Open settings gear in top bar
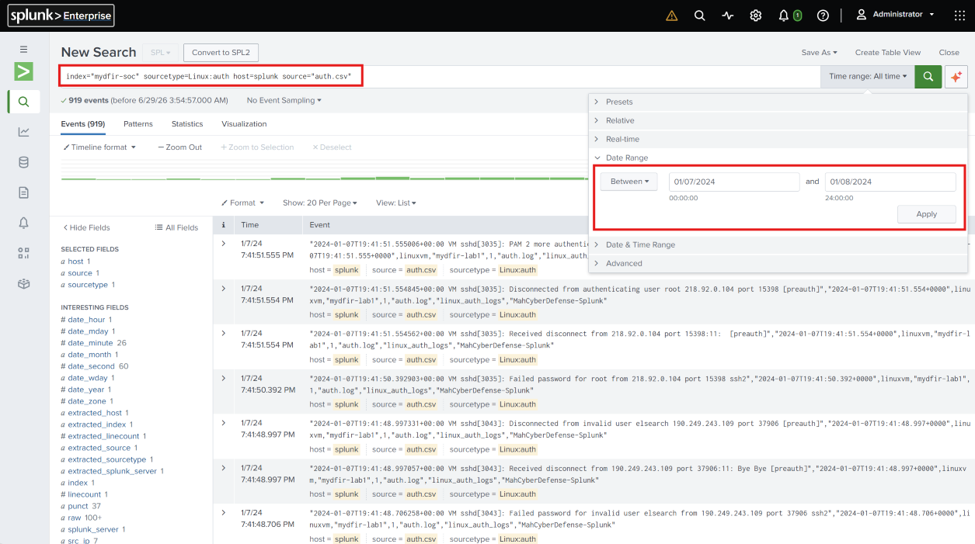This screenshot has height=544, width=975. pyautogui.click(x=756, y=16)
